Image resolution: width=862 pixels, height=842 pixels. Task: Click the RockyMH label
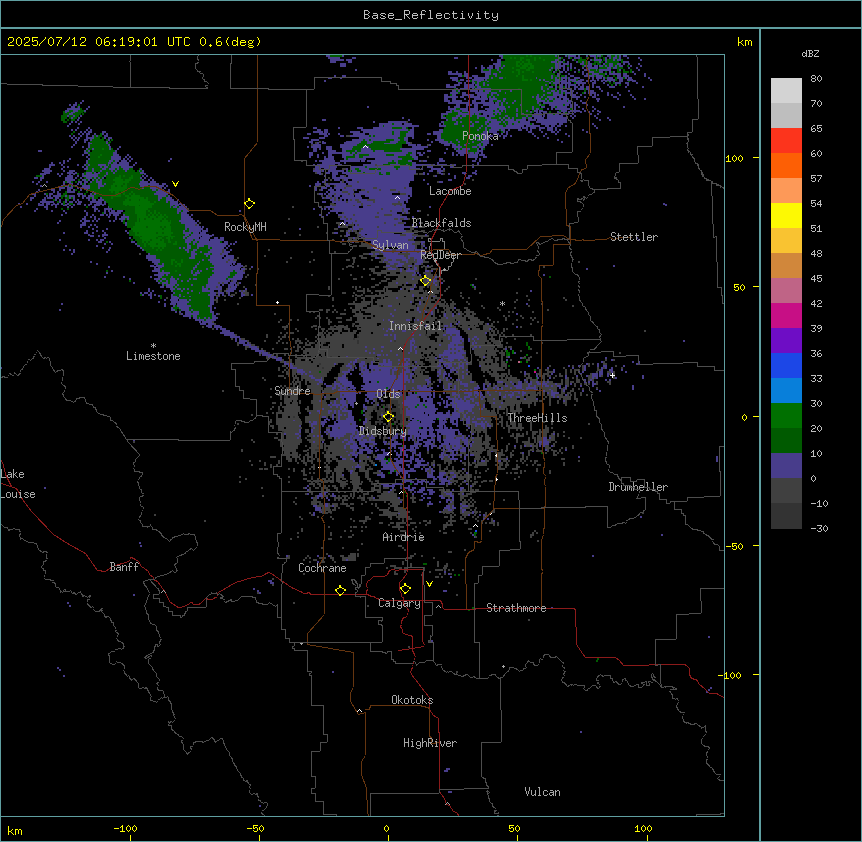click(x=245, y=227)
